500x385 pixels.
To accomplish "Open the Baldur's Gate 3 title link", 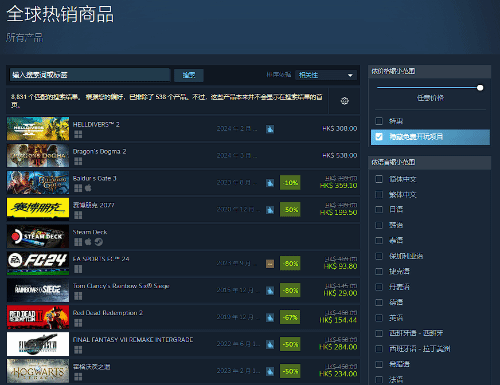I will tap(94, 179).
